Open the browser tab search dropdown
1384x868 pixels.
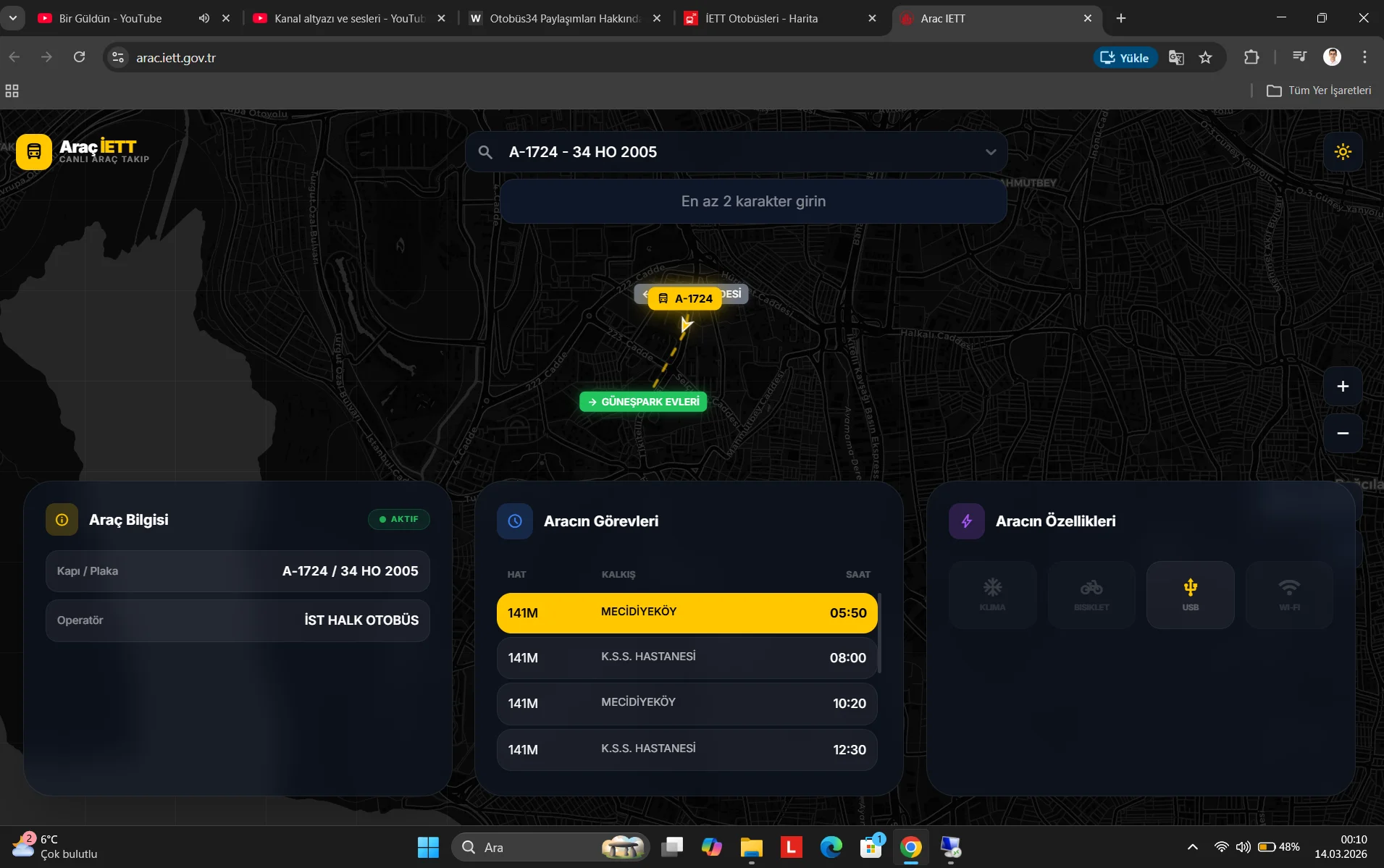[12, 18]
